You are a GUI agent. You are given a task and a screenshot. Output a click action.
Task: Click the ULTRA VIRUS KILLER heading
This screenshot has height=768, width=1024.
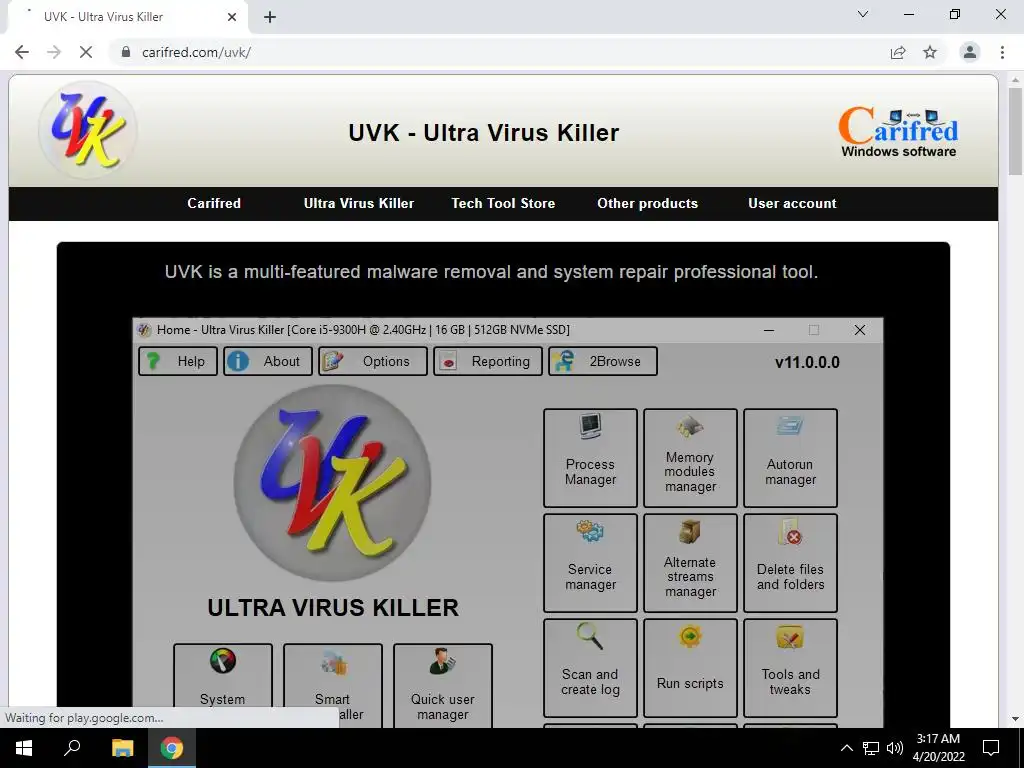(x=333, y=607)
